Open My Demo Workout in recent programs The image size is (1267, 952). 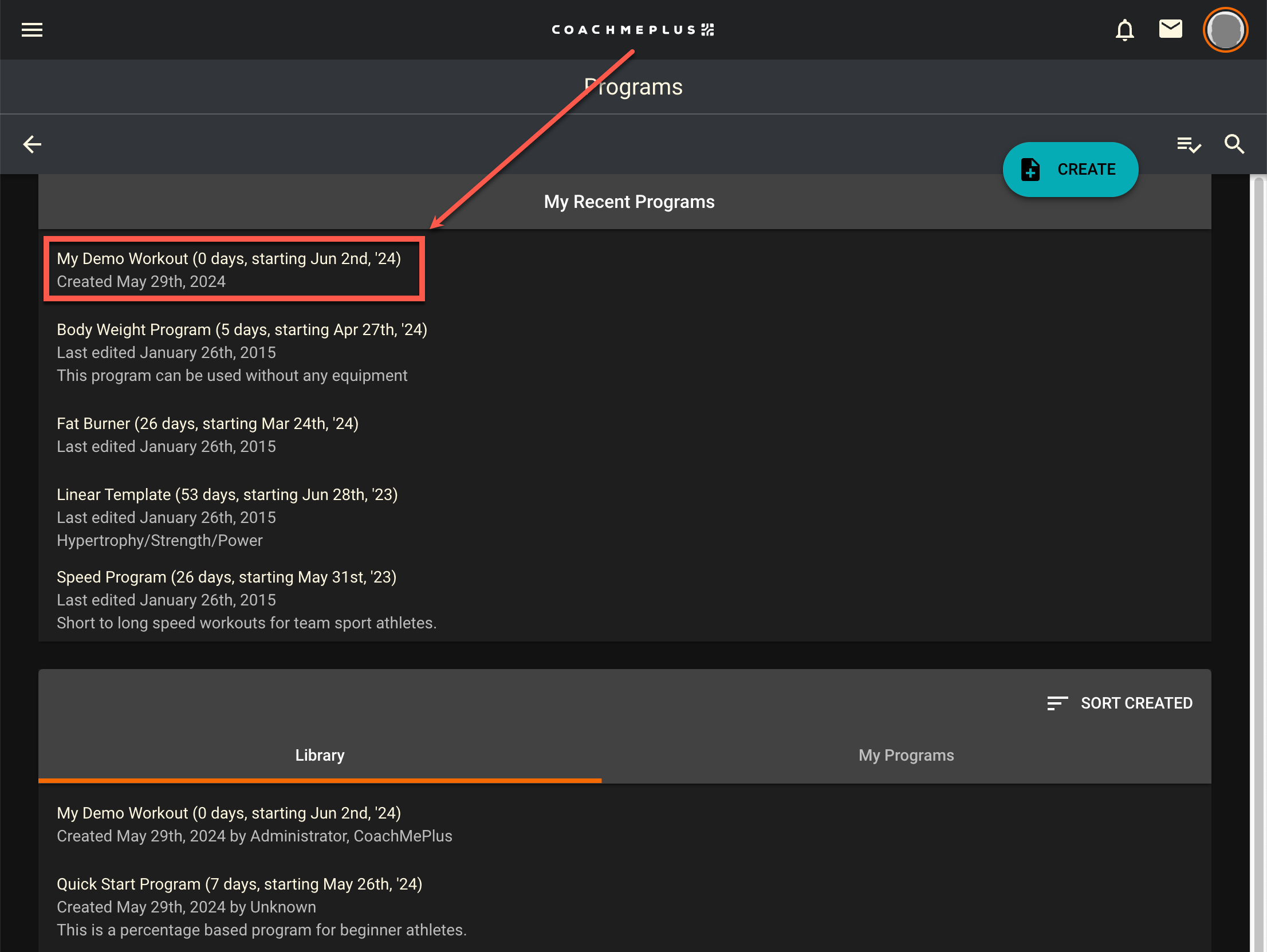click(229, 269)
